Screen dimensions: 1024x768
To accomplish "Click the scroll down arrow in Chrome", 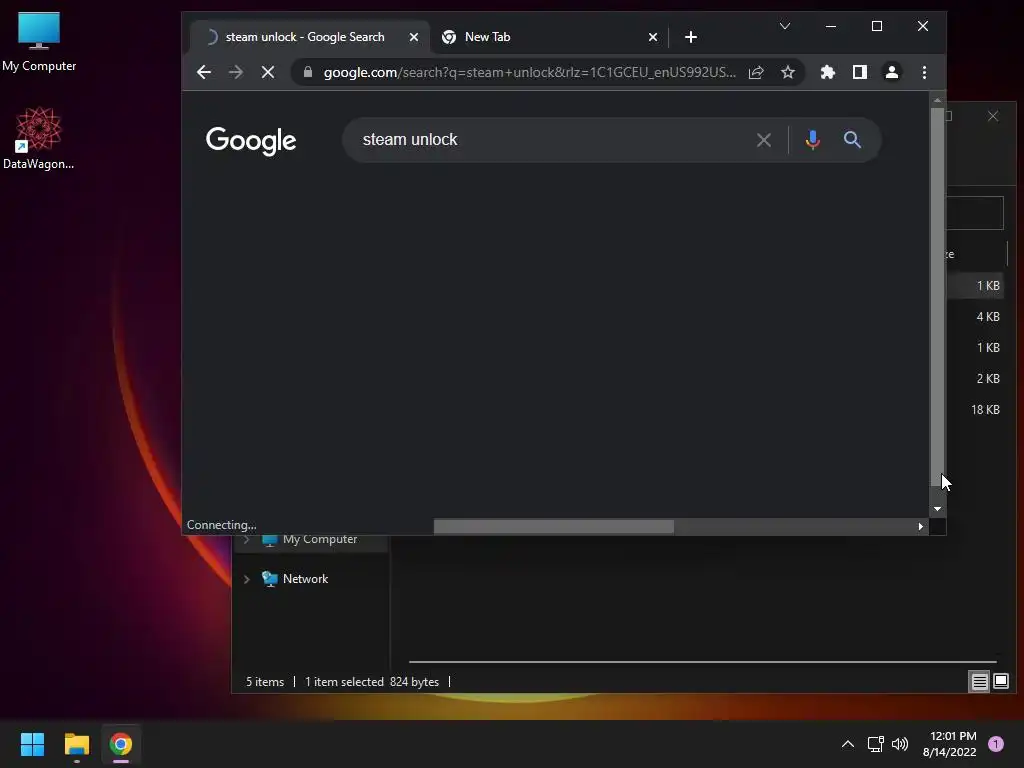I will pos(937,509).
